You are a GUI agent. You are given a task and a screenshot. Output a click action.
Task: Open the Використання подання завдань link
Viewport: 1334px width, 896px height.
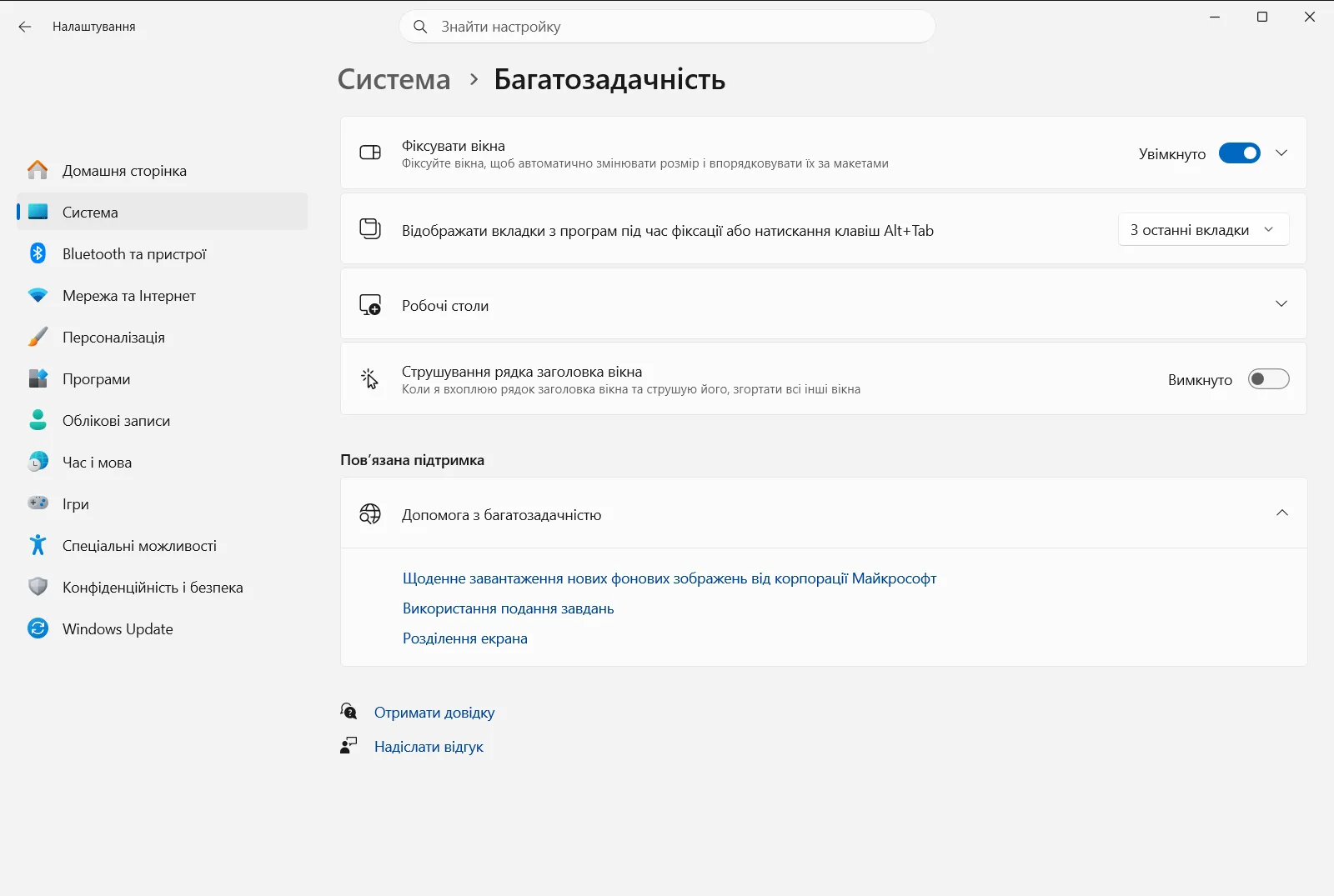508,608
